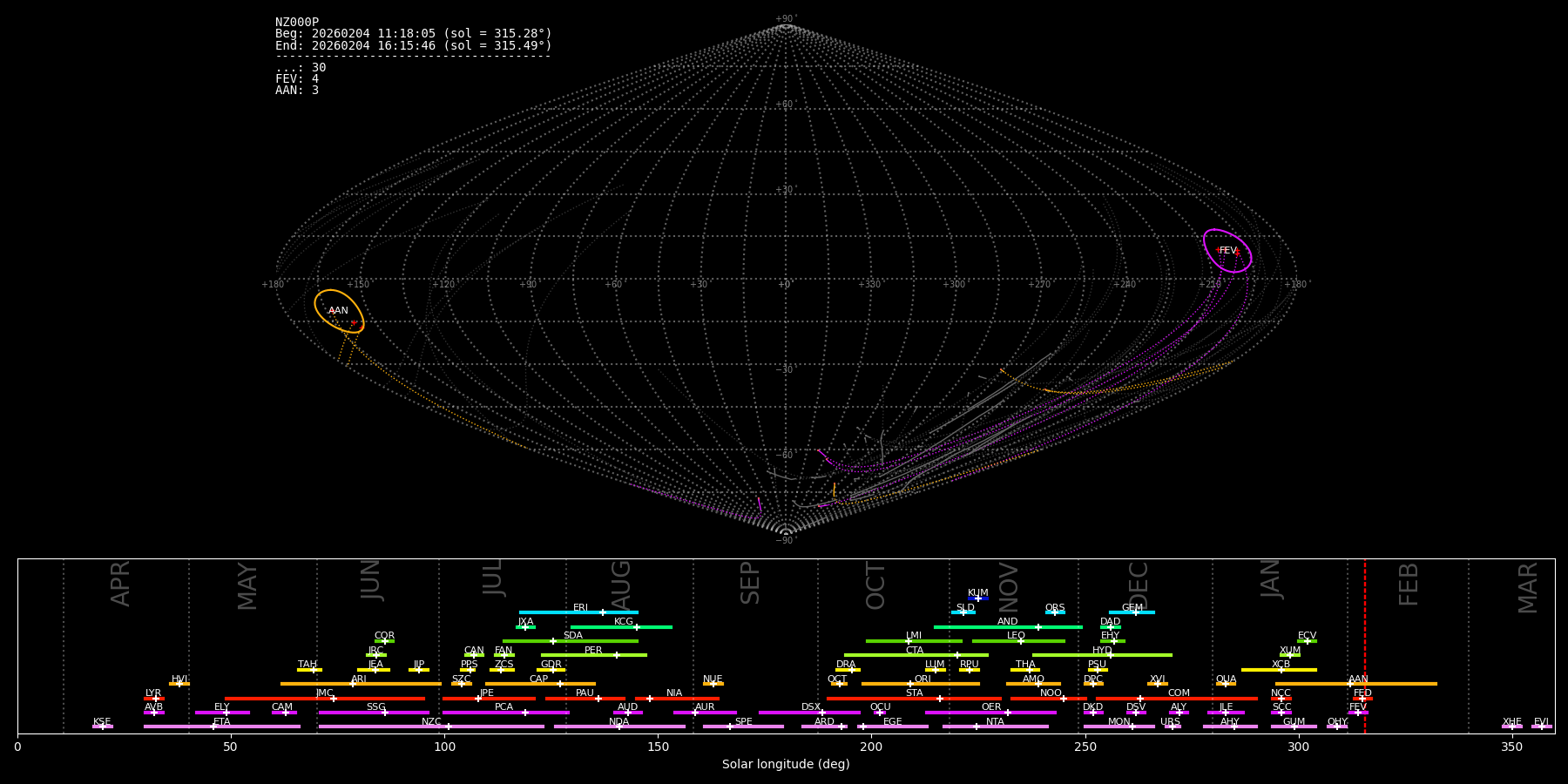Screen dimensions: 1568x784
Task: Click the XHE shower label
Action: point(1511,722)
